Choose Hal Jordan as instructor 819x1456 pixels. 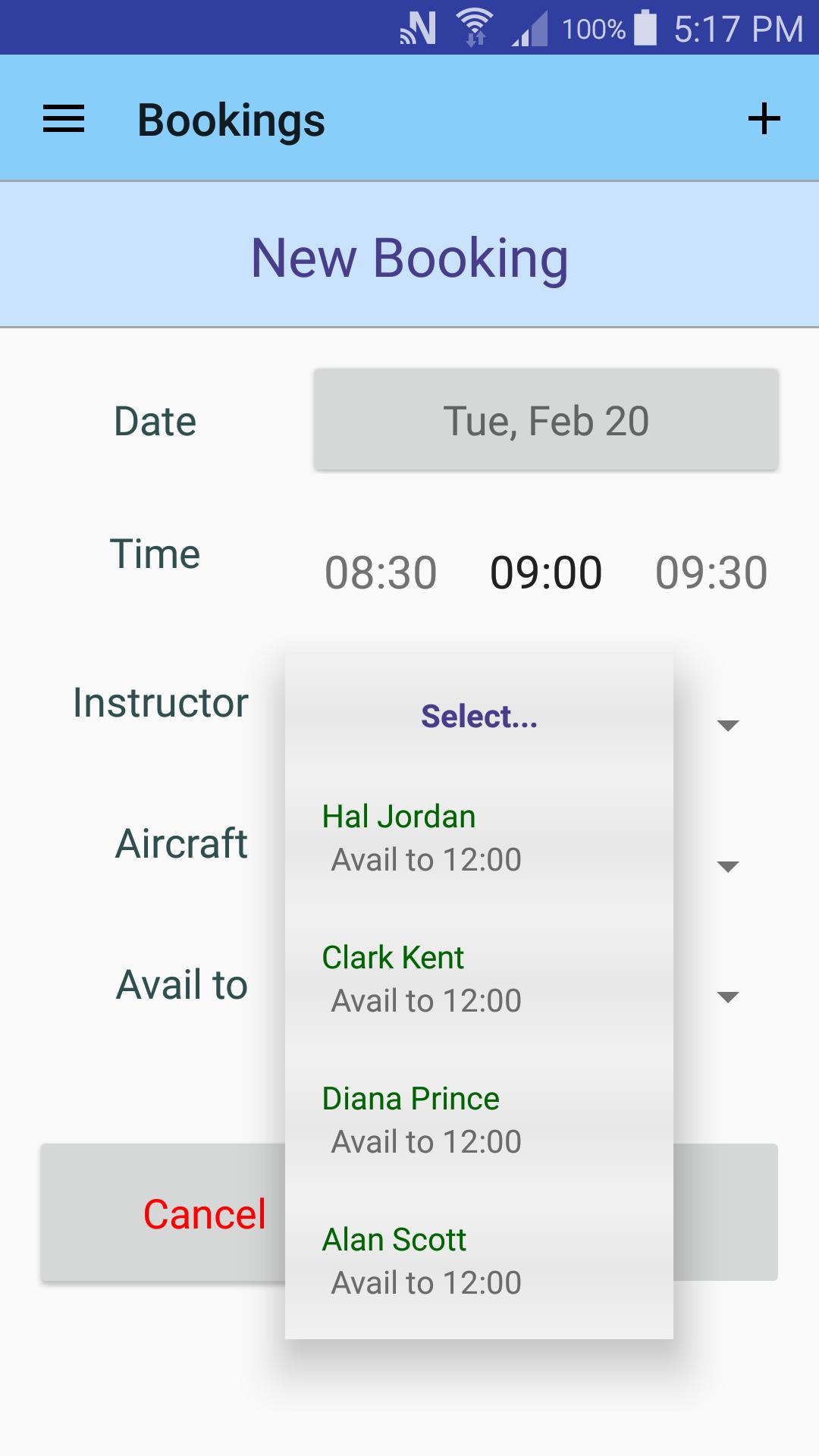479,838
